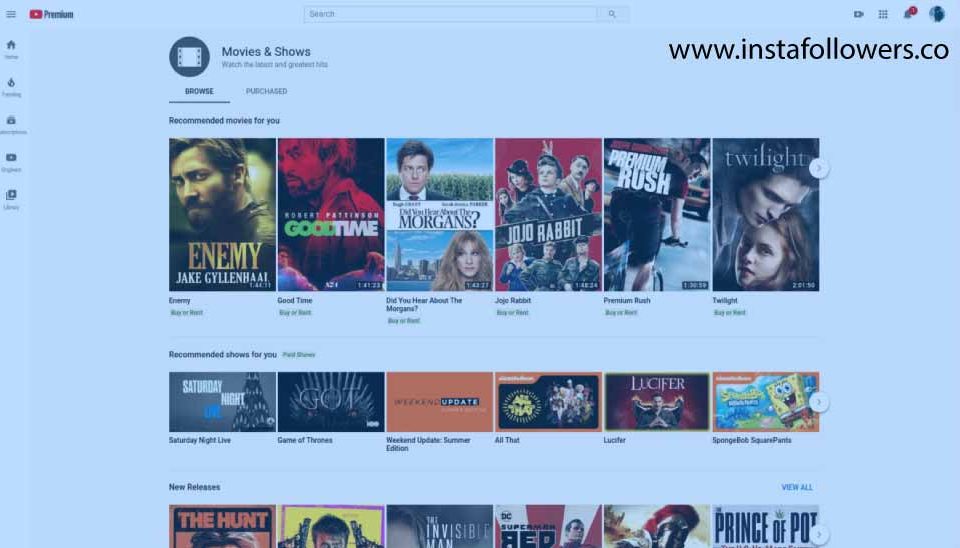
Task: Click the Good Time title link
Action: [x=294, y=301]
